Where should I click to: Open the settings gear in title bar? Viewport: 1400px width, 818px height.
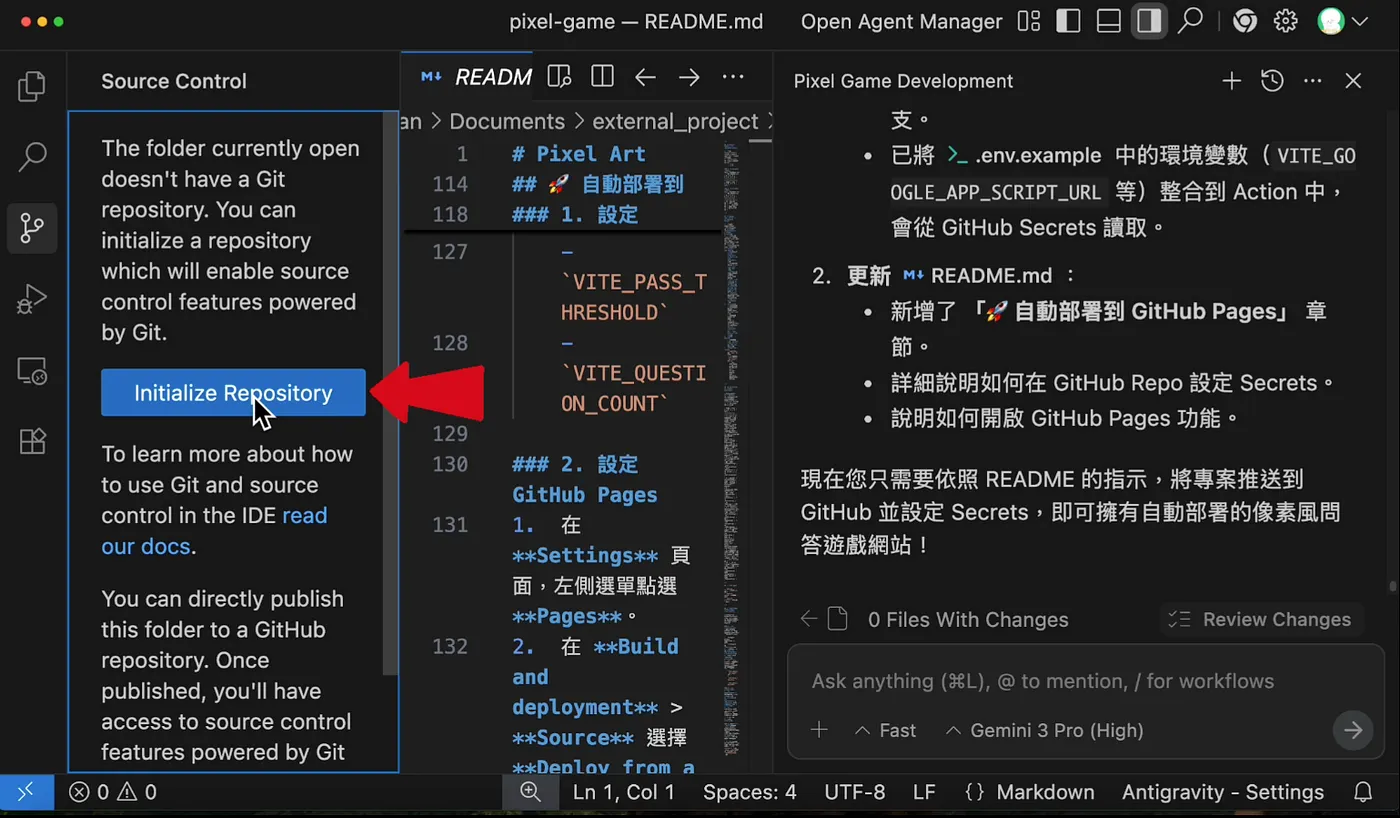[1286, 21]
